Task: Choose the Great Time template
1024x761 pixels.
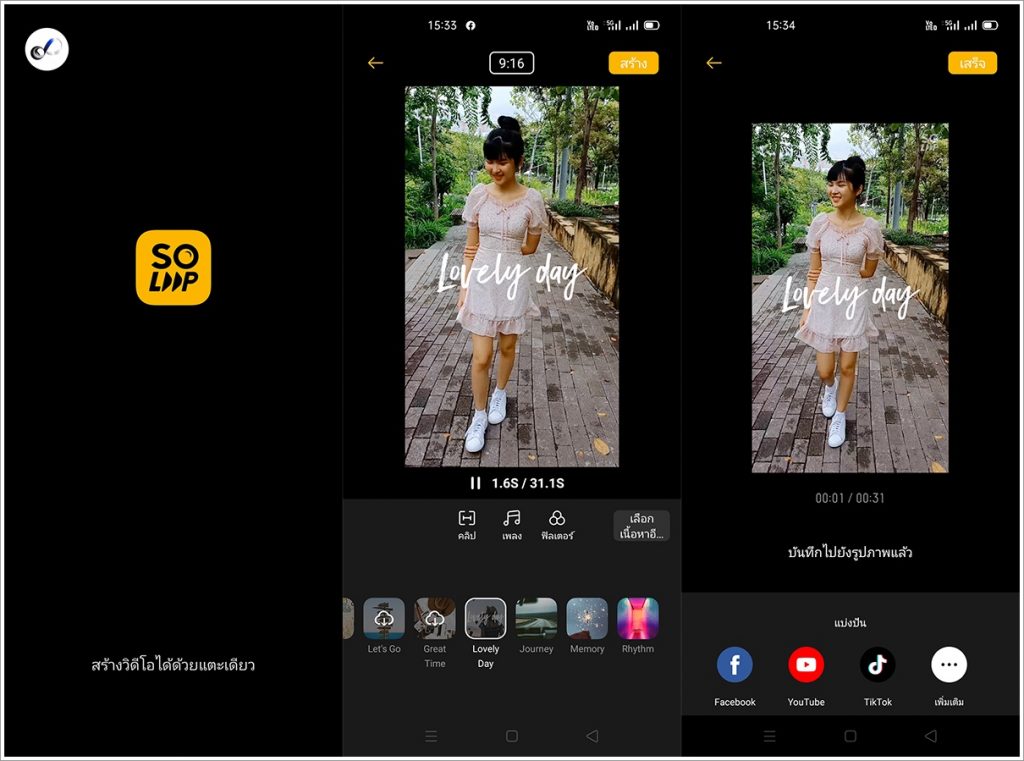Action: point(435,618)
